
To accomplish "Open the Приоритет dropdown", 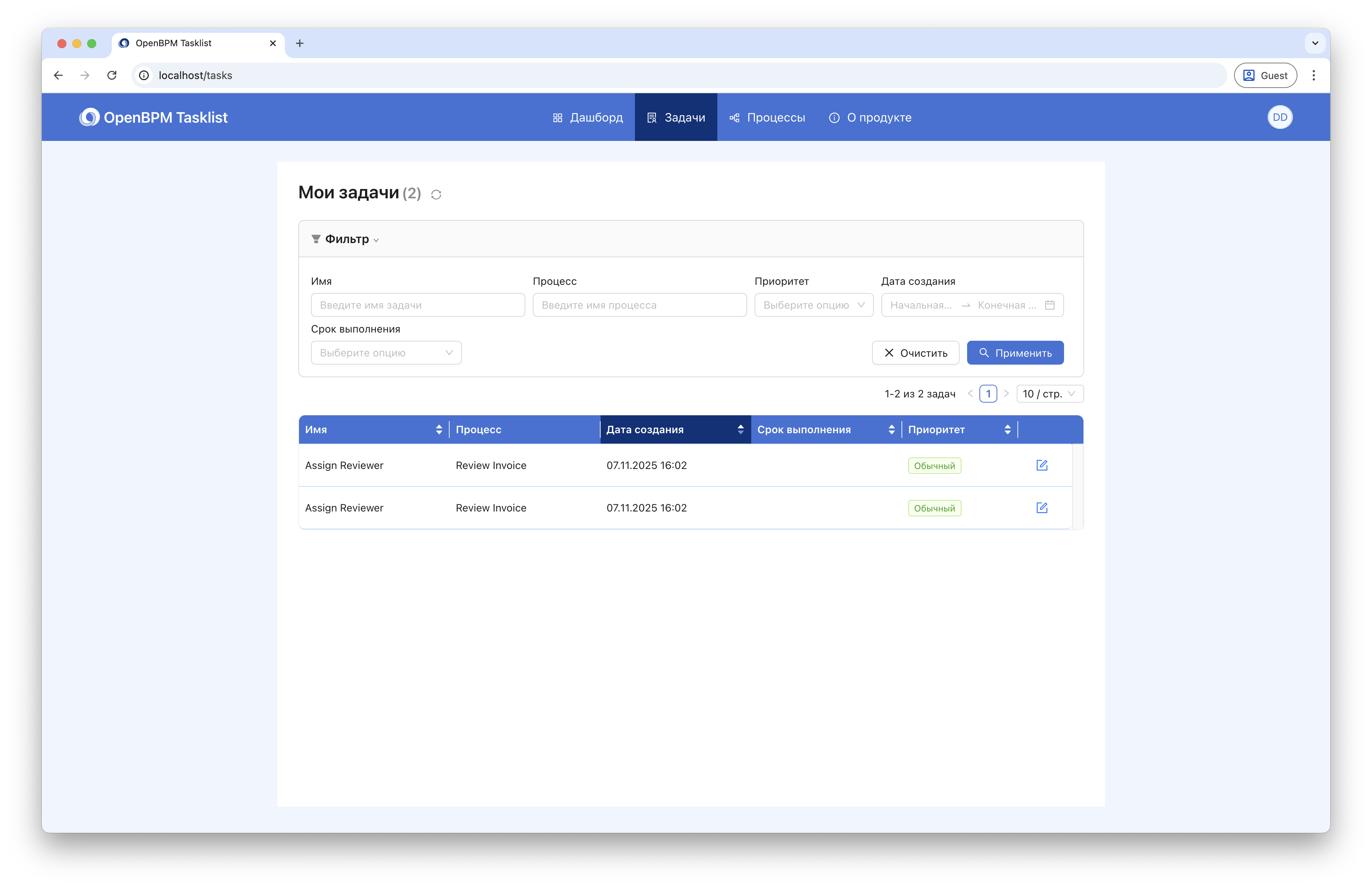I will click(x=814, y=305).
